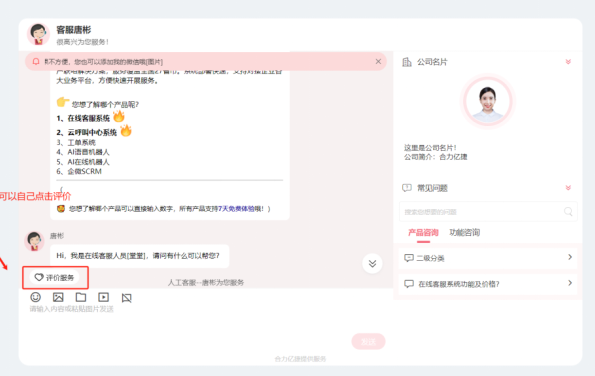
Task: Click the flame icon after 云呼叫中心系统
Action: coord(126,130)
